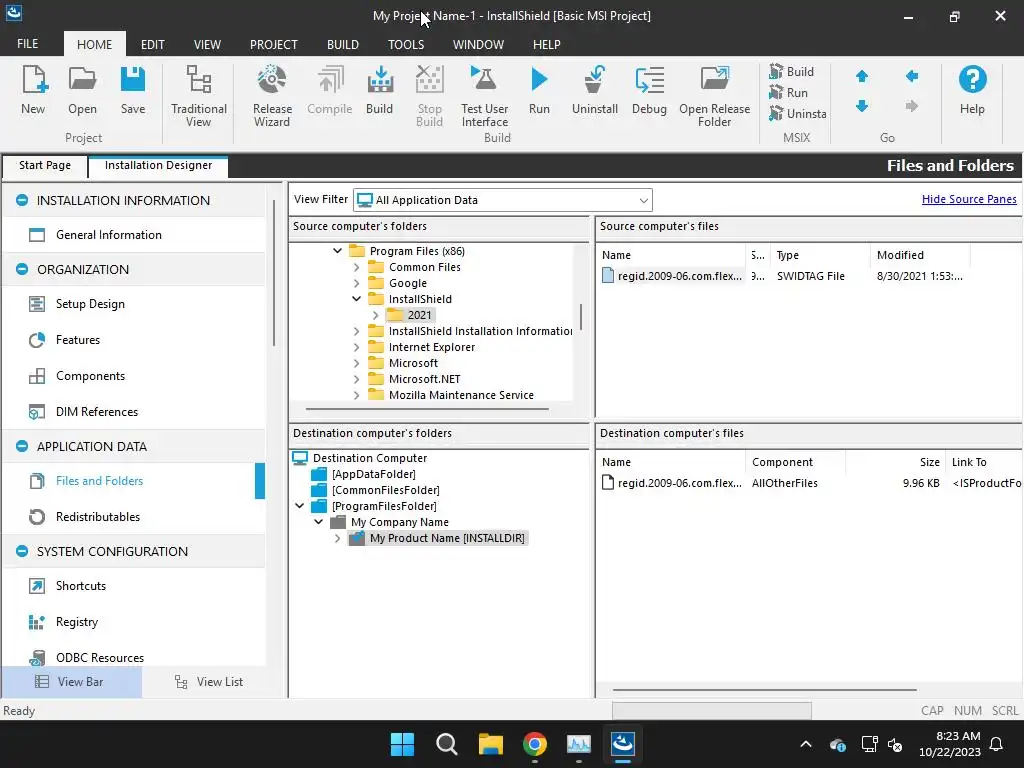
Task: Sort destination files by Component column
Action: click(795, 462)
